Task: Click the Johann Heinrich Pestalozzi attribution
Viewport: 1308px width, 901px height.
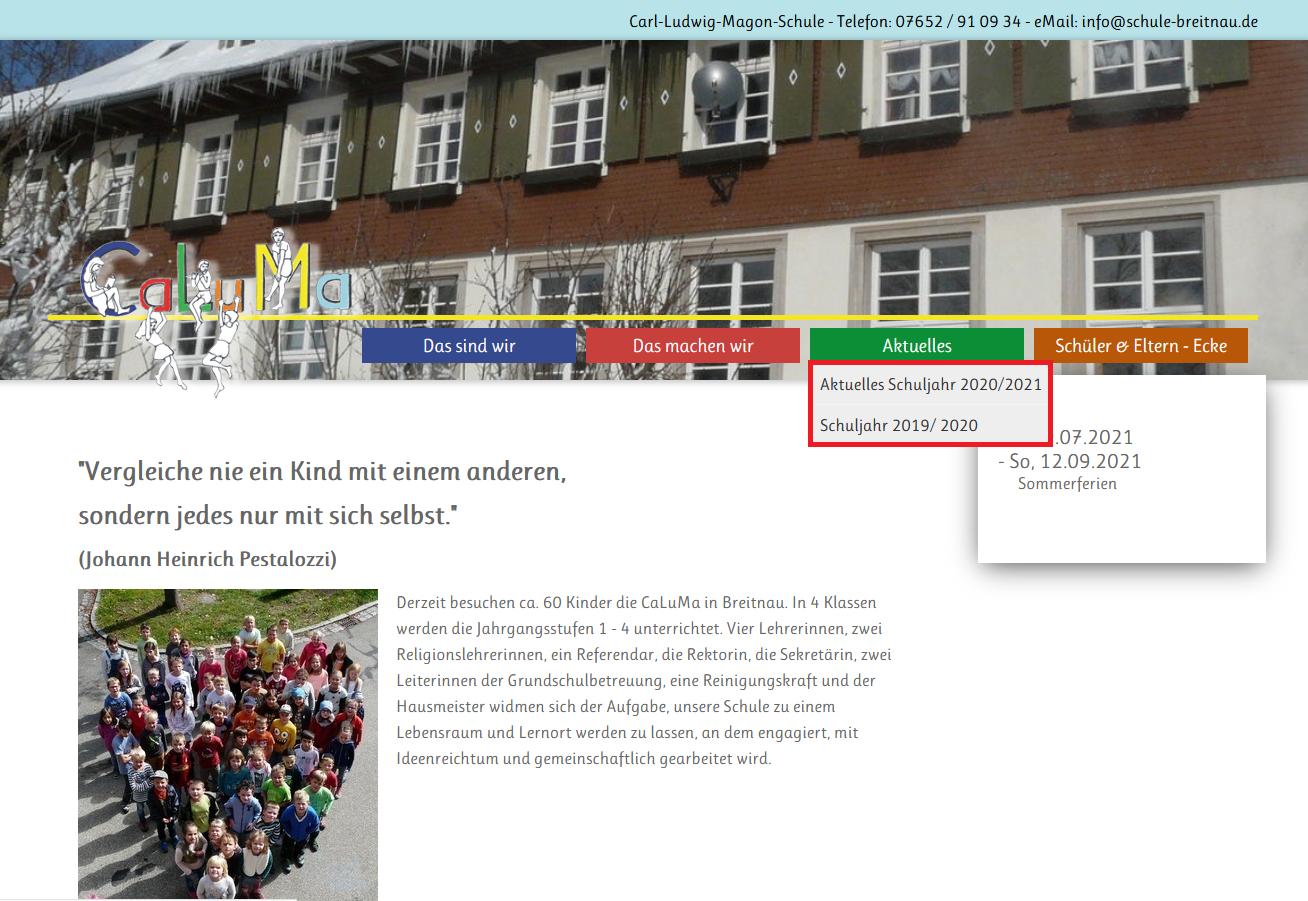Action: [x=208, y=559]
